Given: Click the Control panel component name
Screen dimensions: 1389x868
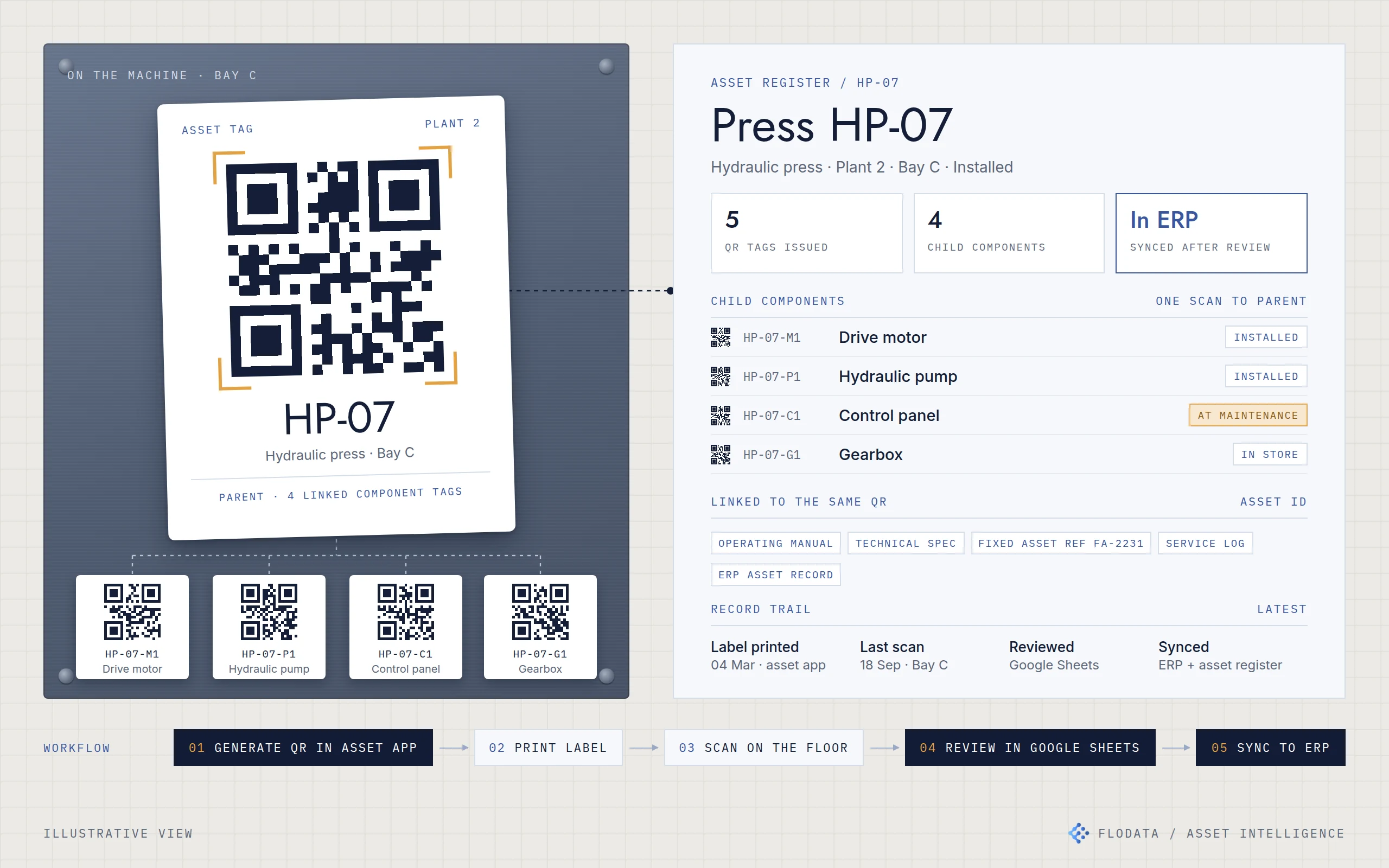Looking at the screenshot, I should (x=889, y=416).
